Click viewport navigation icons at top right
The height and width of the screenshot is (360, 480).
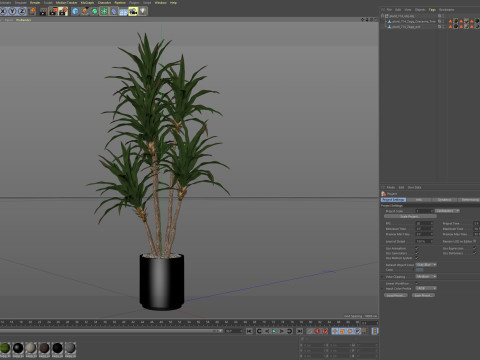pyautogui.click(x=369, y=20)
